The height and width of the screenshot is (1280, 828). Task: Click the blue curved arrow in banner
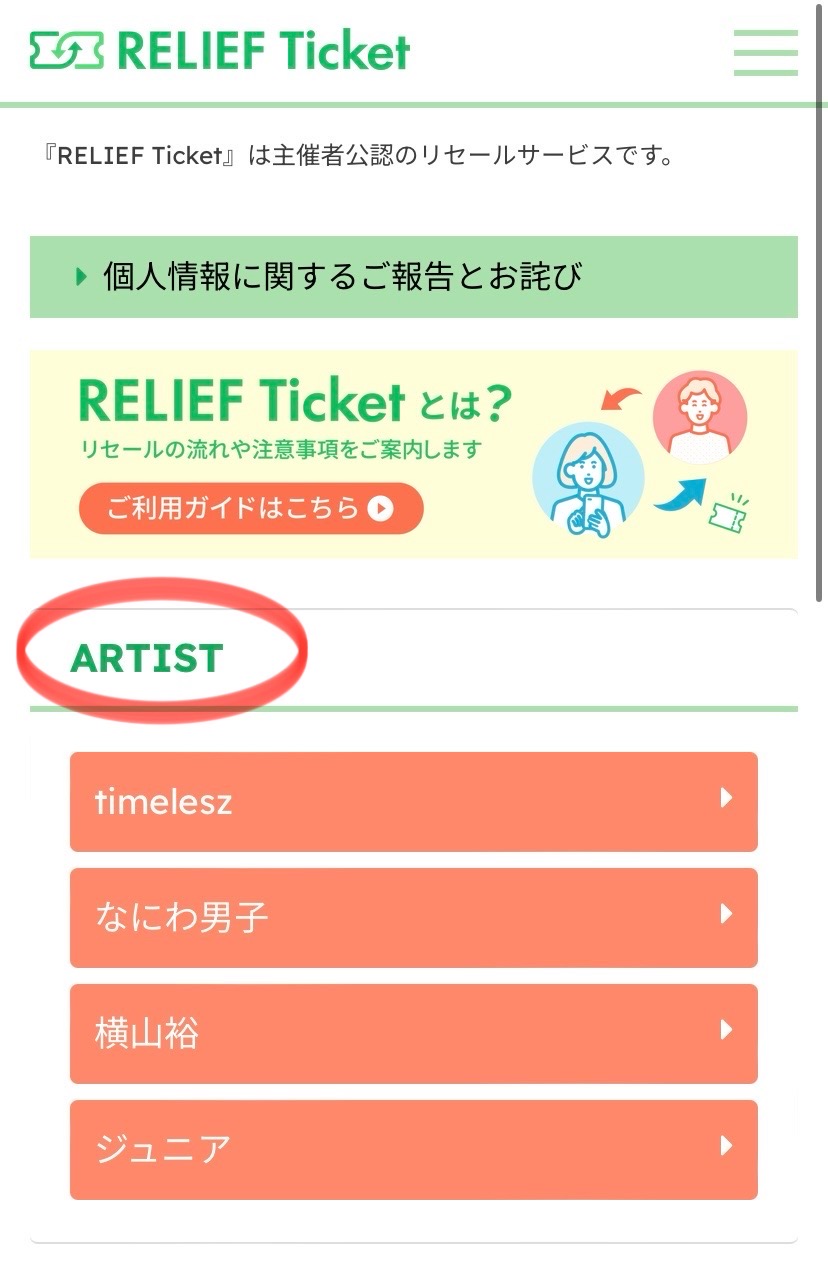679,495
